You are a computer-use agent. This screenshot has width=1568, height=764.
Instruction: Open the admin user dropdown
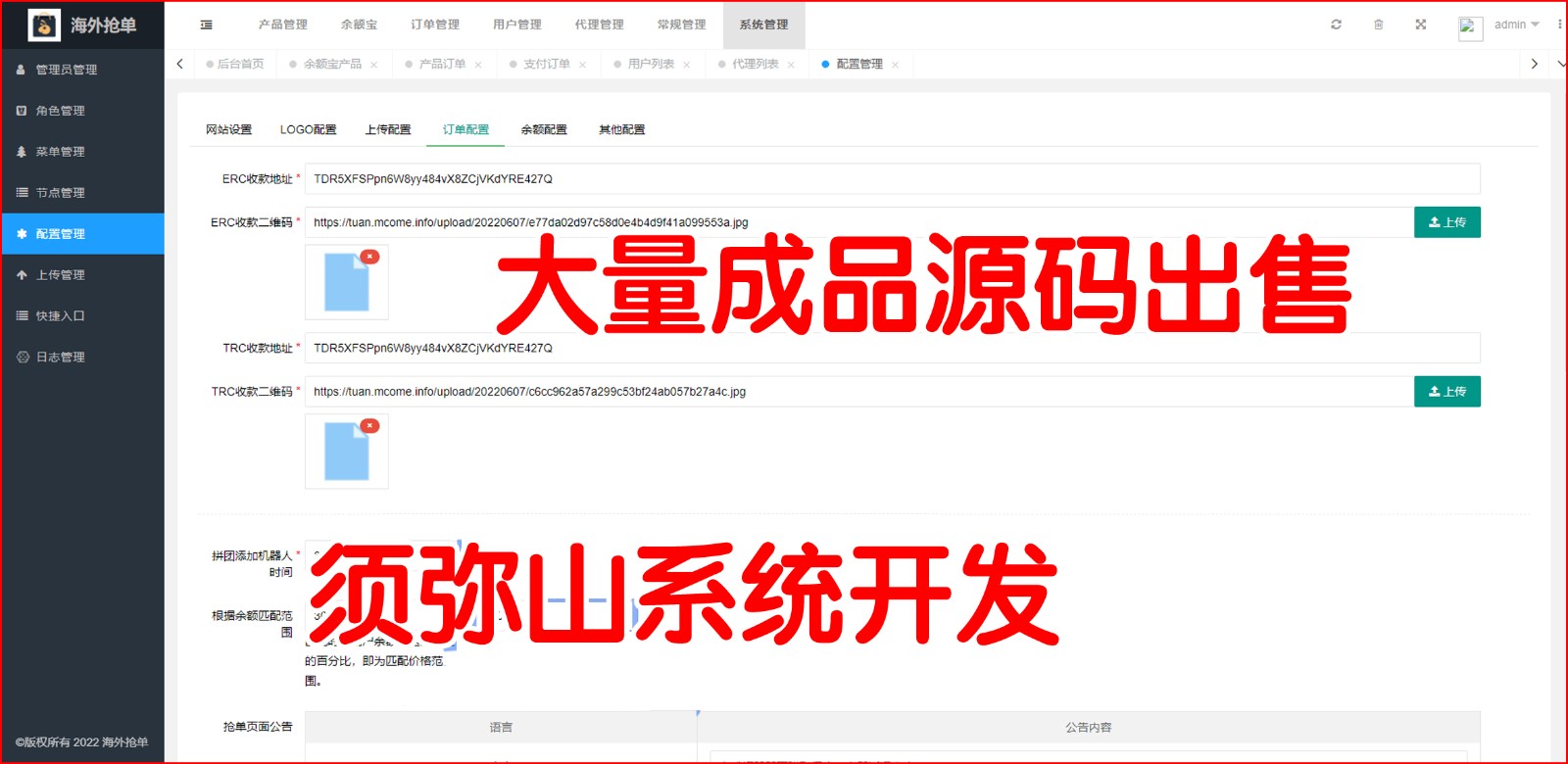(1515, 24)
